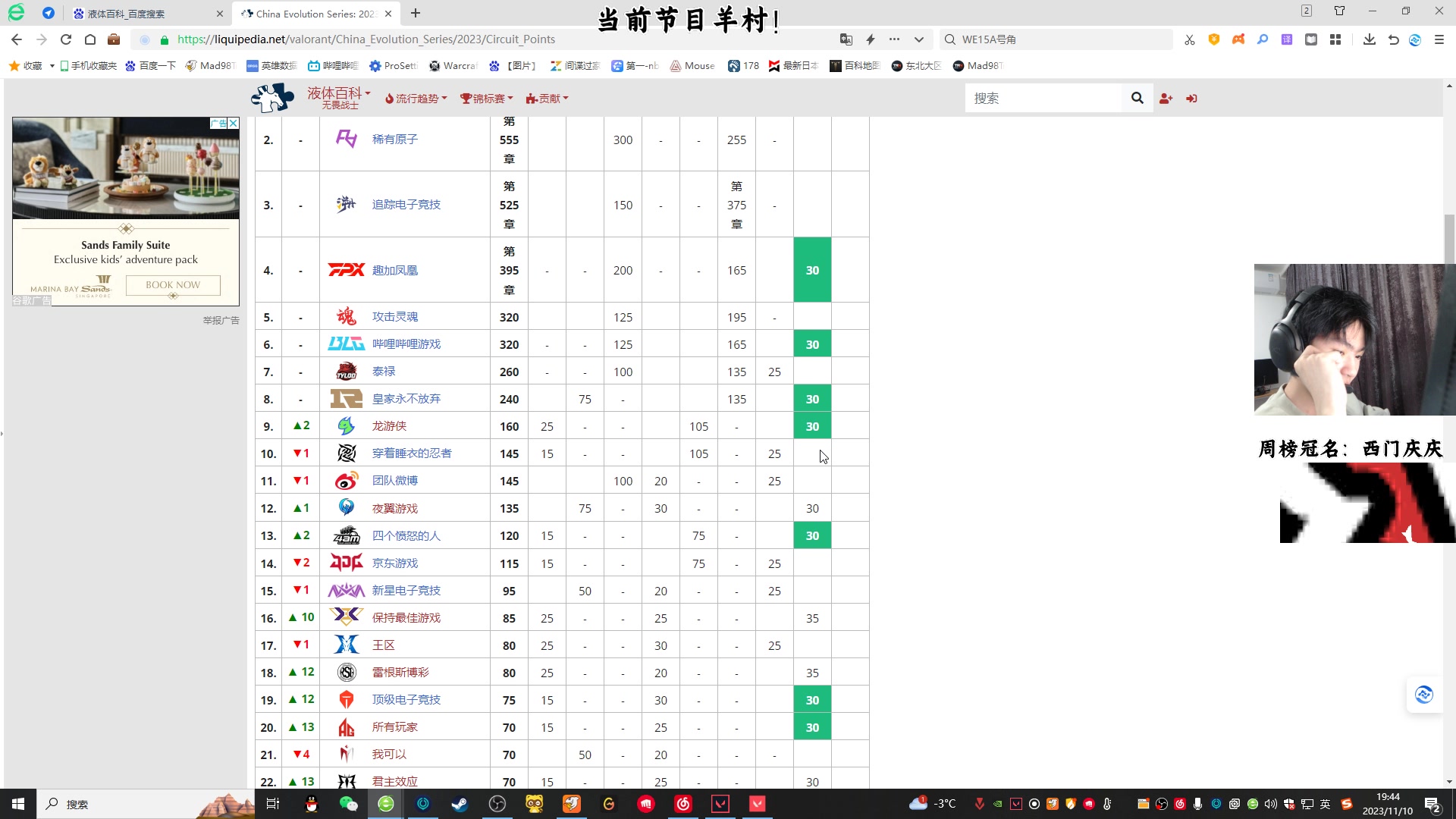The width and height of the screenshot is (1456, 819).
Task: Open a new browser tab
Action: (x=416, y=14)
